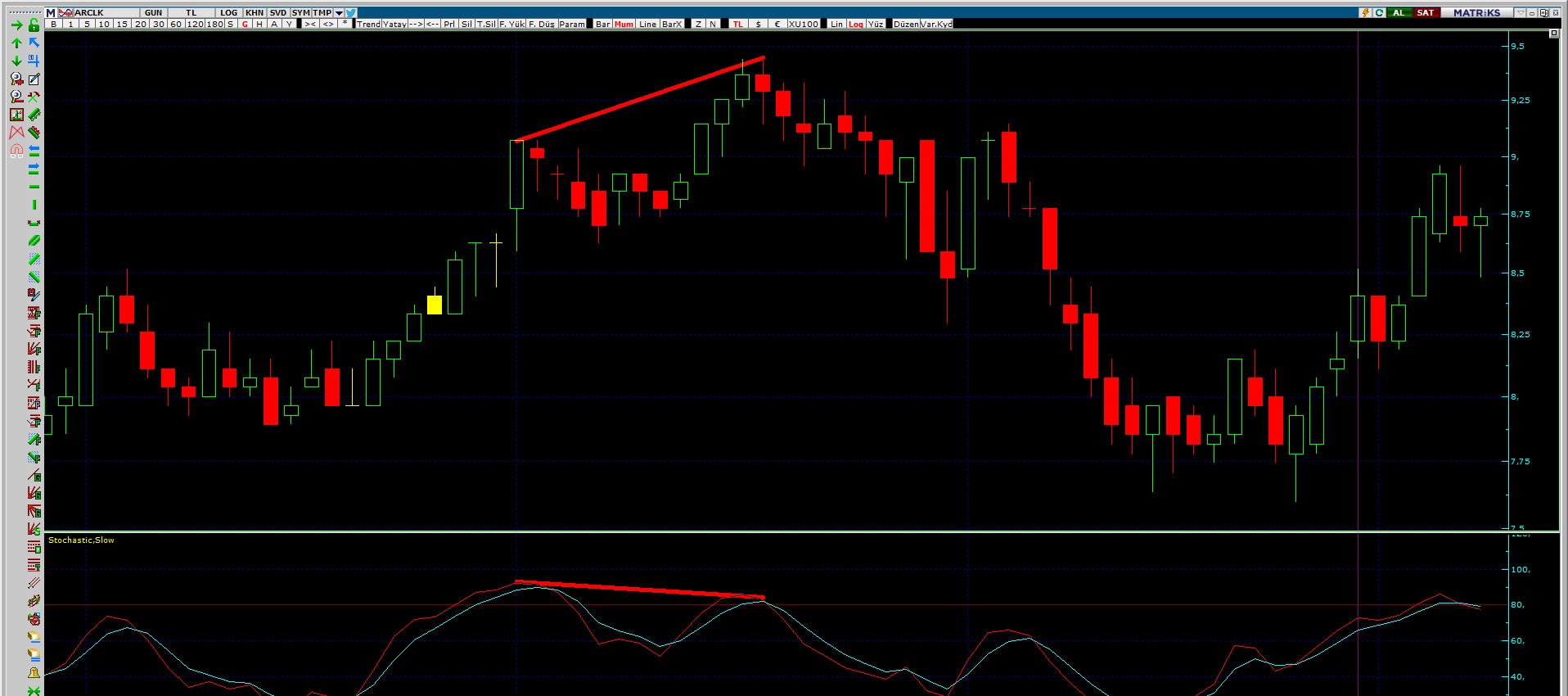Toggle the pink magnet snap icon
This screenshot has width=1568, height=696.
click(x=16, y=151)
